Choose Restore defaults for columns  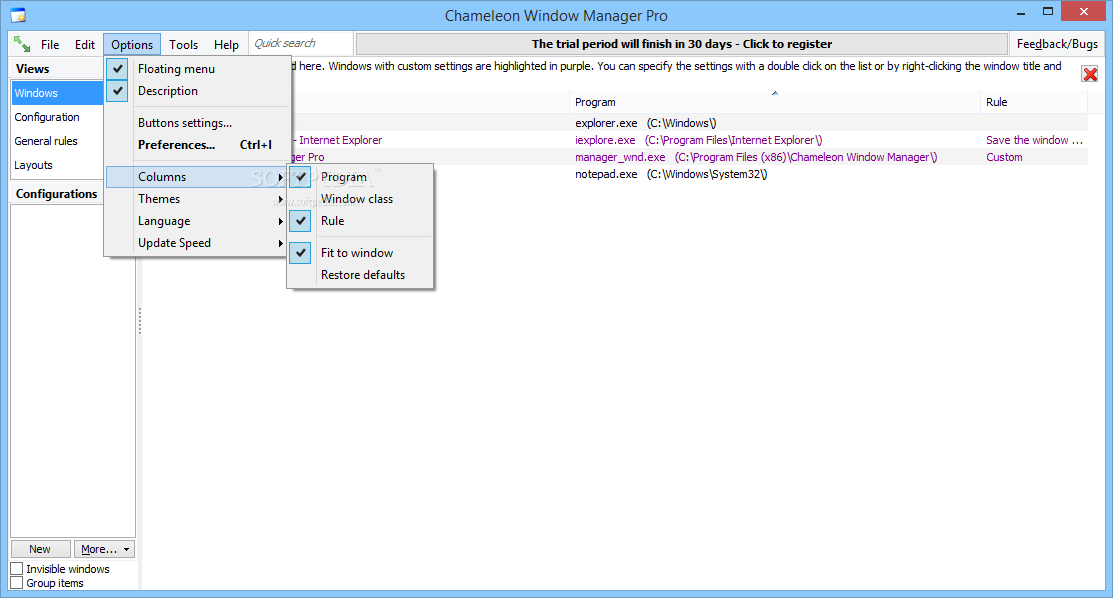tap(360, 275)
